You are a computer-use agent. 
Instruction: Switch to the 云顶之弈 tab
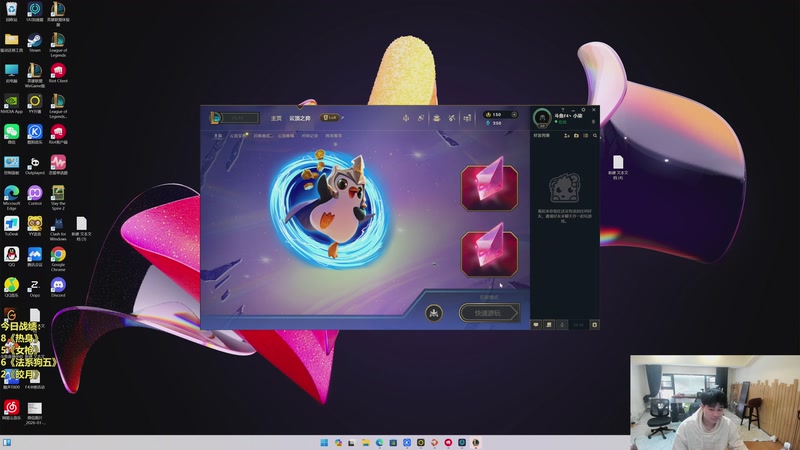tap(300, 118)
